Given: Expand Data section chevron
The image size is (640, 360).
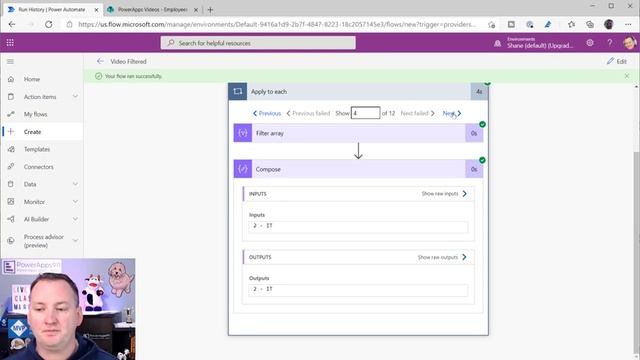Looking at the screenshot, I should pyautogui.click(x=75, y=184).
